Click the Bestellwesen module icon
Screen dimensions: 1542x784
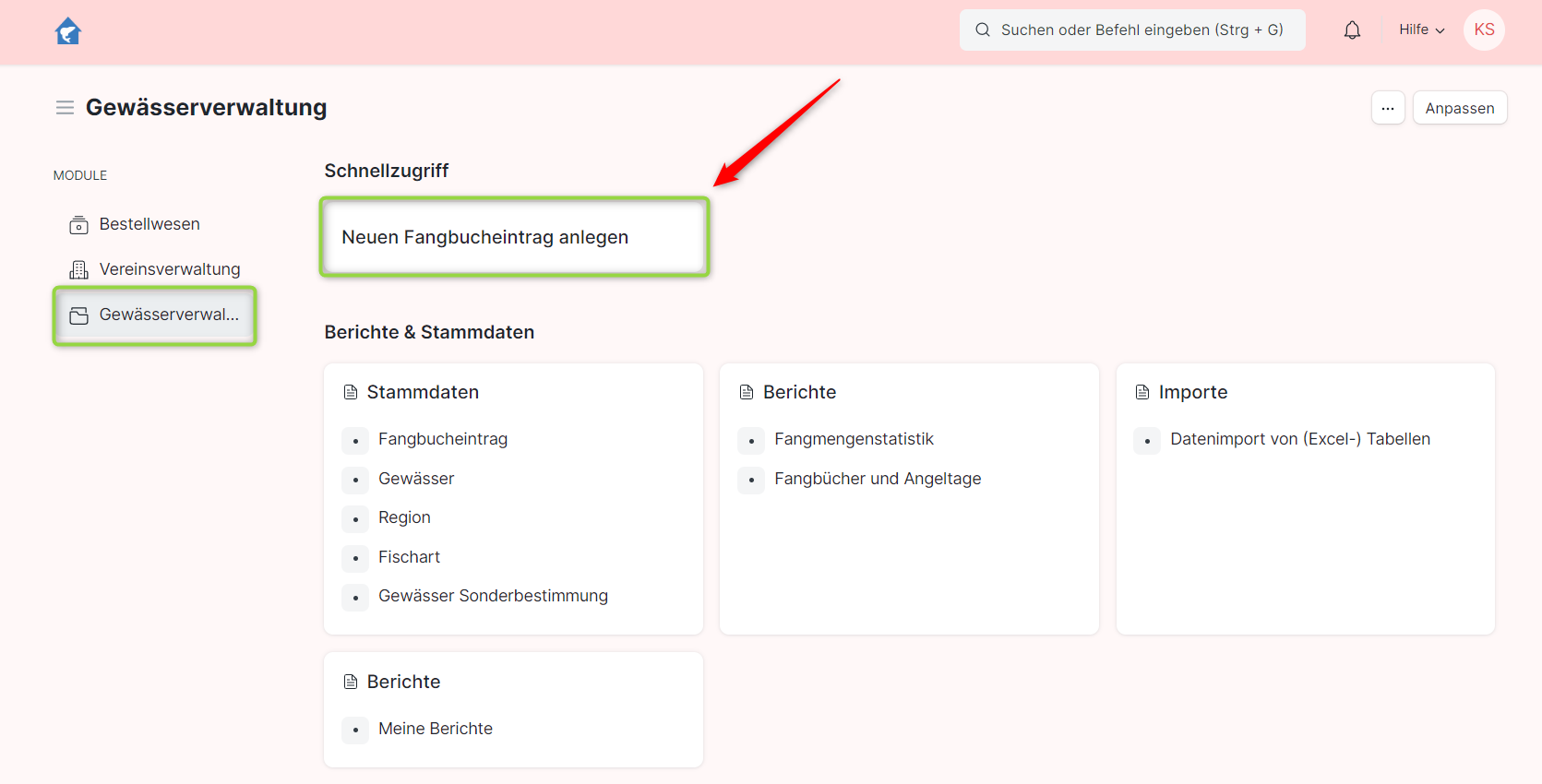coord(79,225)
